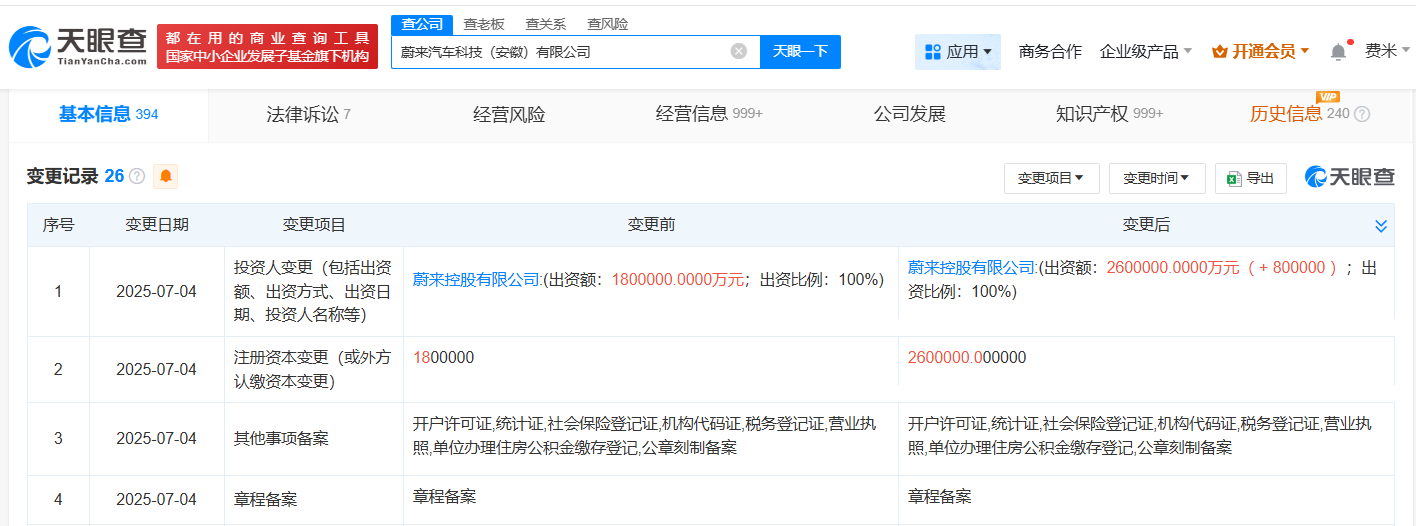Switch to the 经营风险 tab
The image size is (1416, 526).
(509, 114)
